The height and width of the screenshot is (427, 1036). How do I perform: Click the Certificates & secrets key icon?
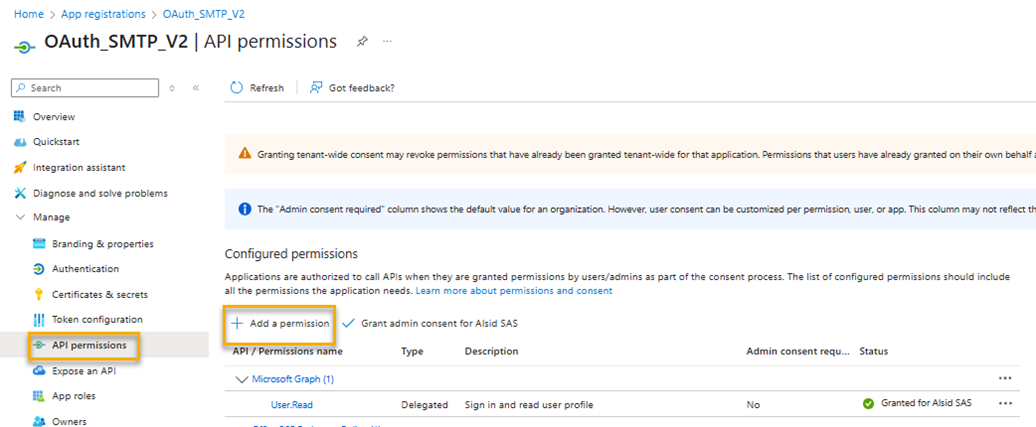tap(39, 294)
